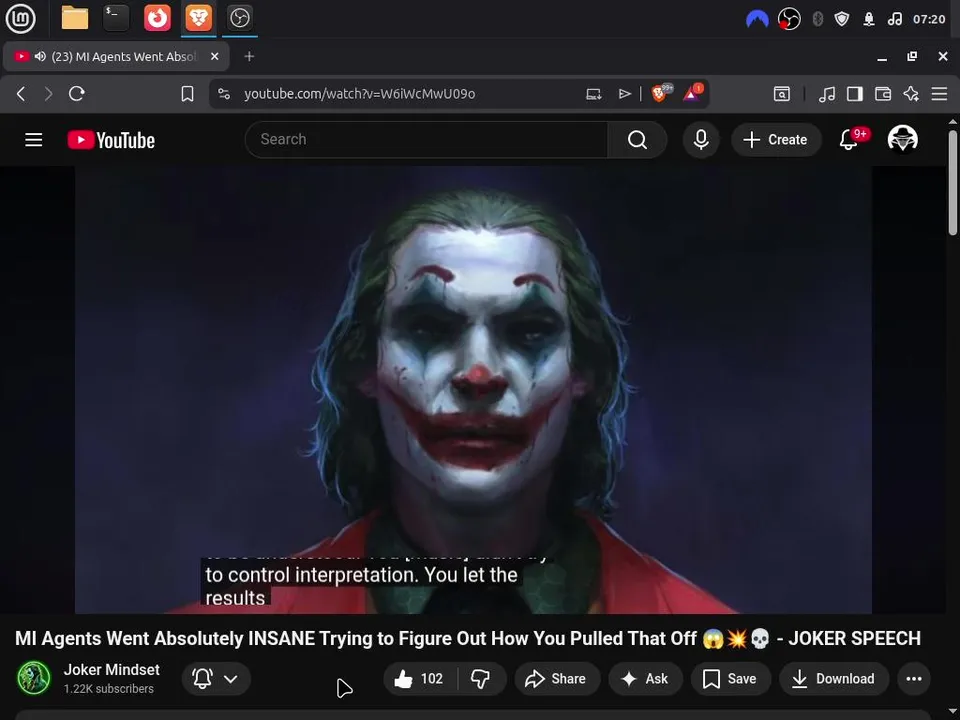960x720 pixels.
Task: Open the Joker Mindset channel avatar
Action: click(x=34, y=678)
